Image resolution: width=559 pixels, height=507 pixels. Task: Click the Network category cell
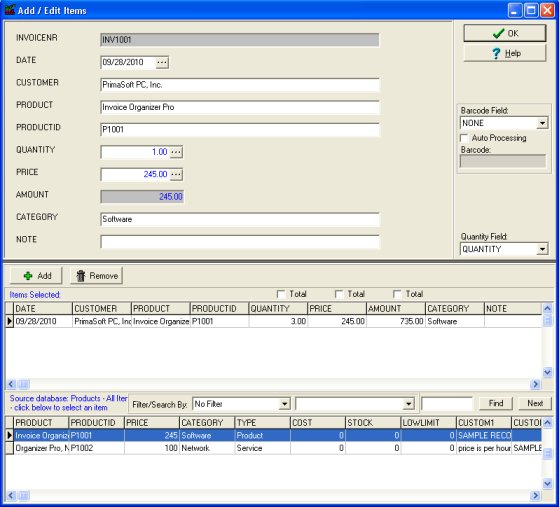tap(207, 448)
